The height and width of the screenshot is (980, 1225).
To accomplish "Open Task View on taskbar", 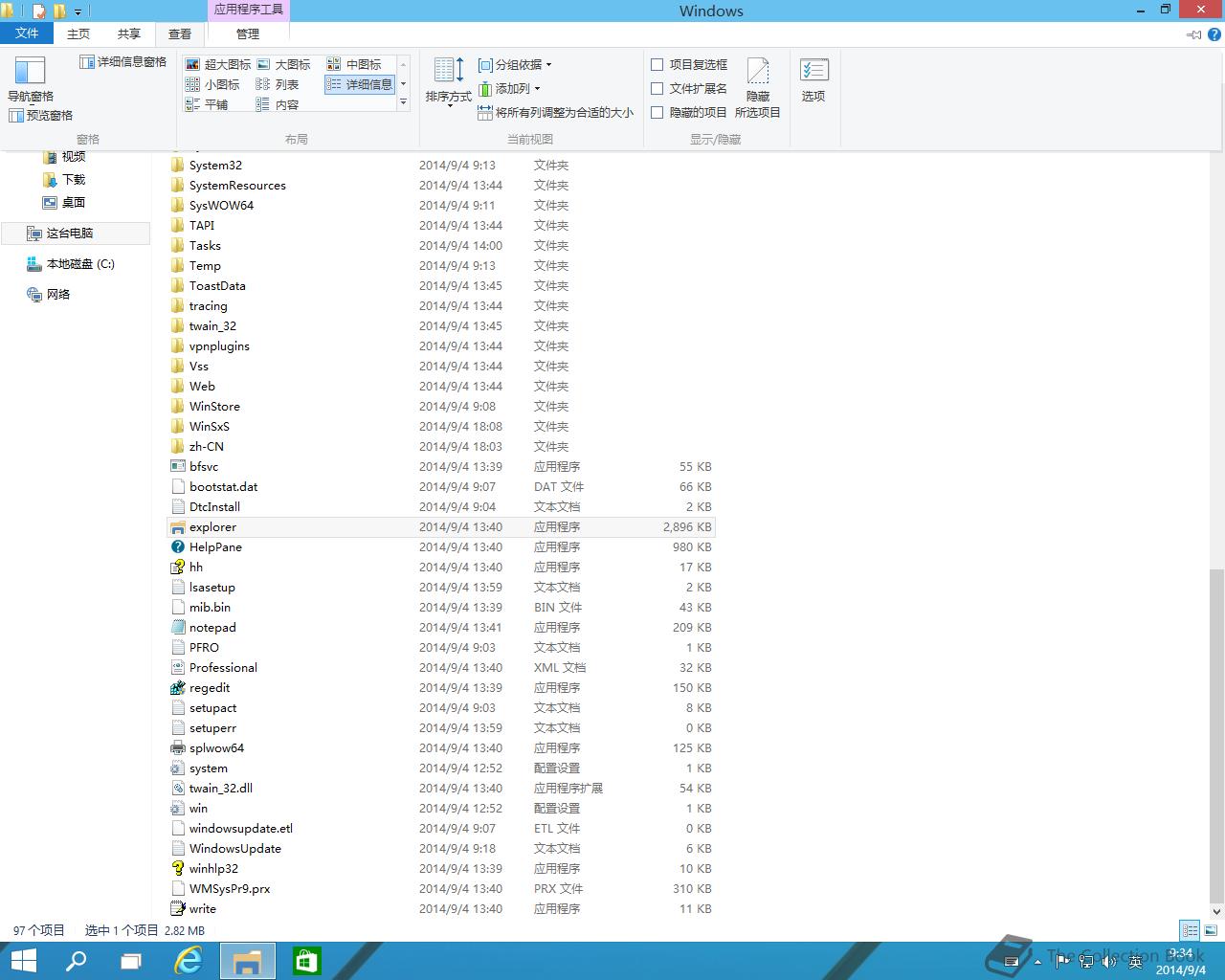I will click(x=131, y=961).
